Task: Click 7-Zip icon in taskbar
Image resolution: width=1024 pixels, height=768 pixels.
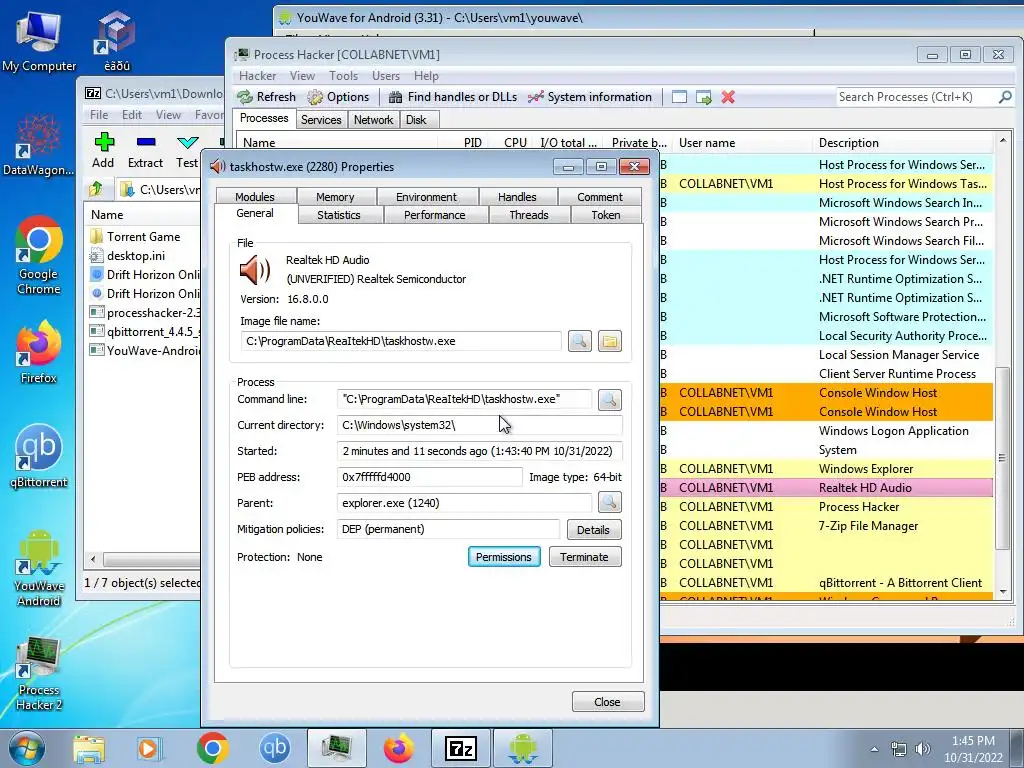Action: [460, 748]
